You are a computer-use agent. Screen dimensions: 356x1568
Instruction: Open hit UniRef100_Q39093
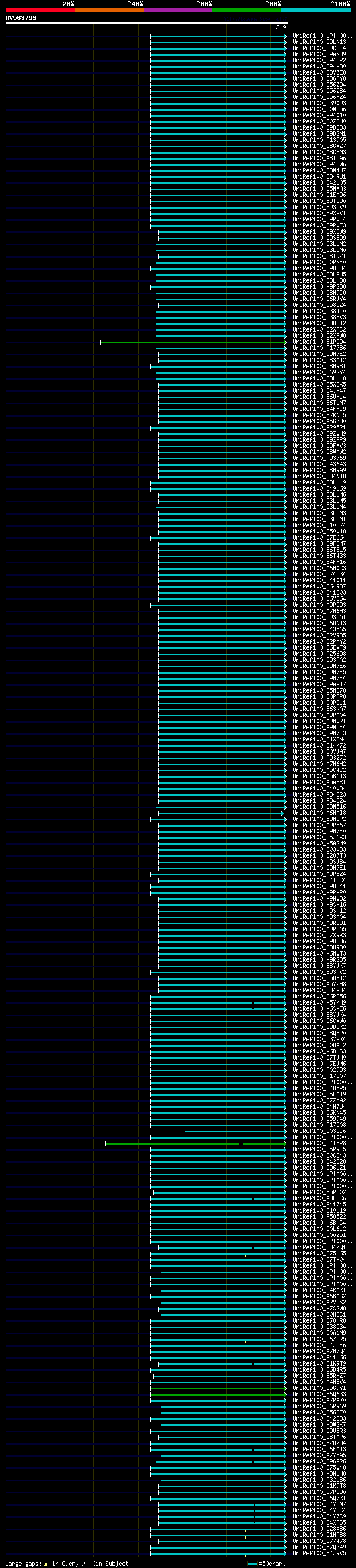319,103
